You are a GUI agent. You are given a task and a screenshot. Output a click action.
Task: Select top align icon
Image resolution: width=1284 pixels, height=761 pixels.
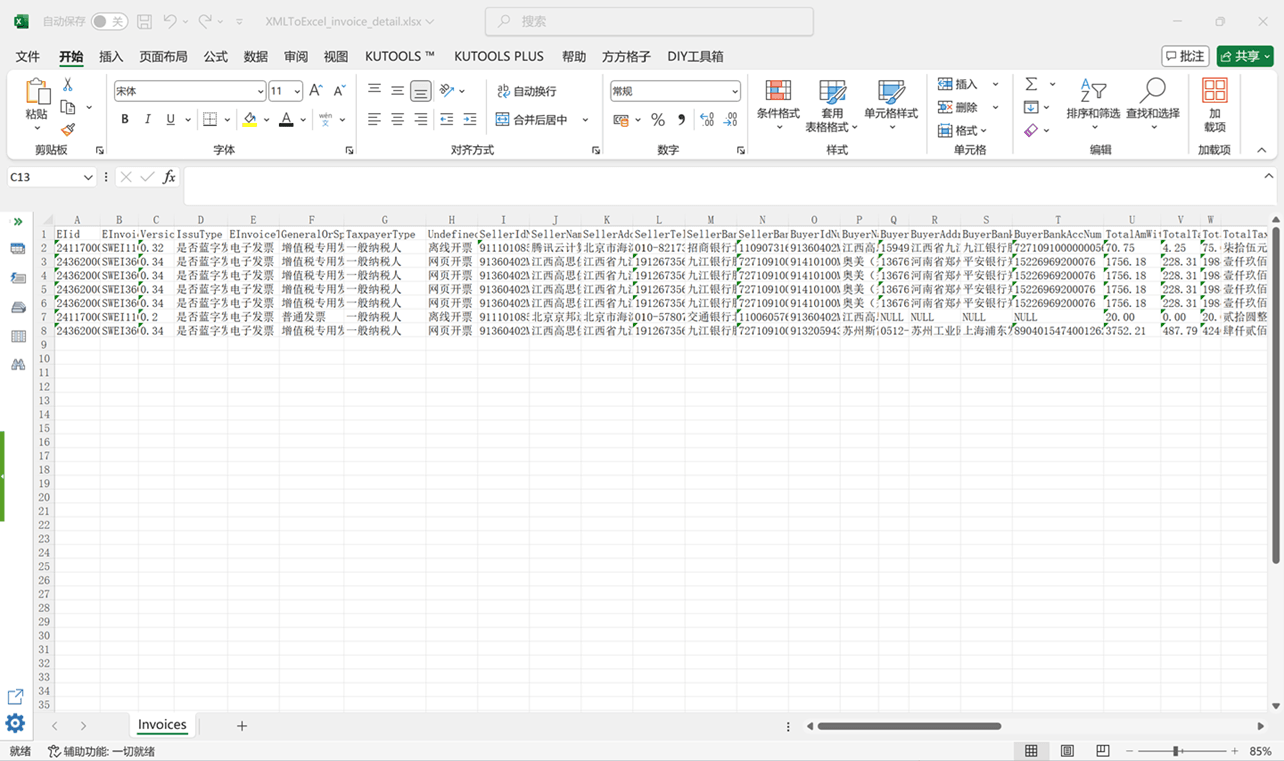(374, 91)
